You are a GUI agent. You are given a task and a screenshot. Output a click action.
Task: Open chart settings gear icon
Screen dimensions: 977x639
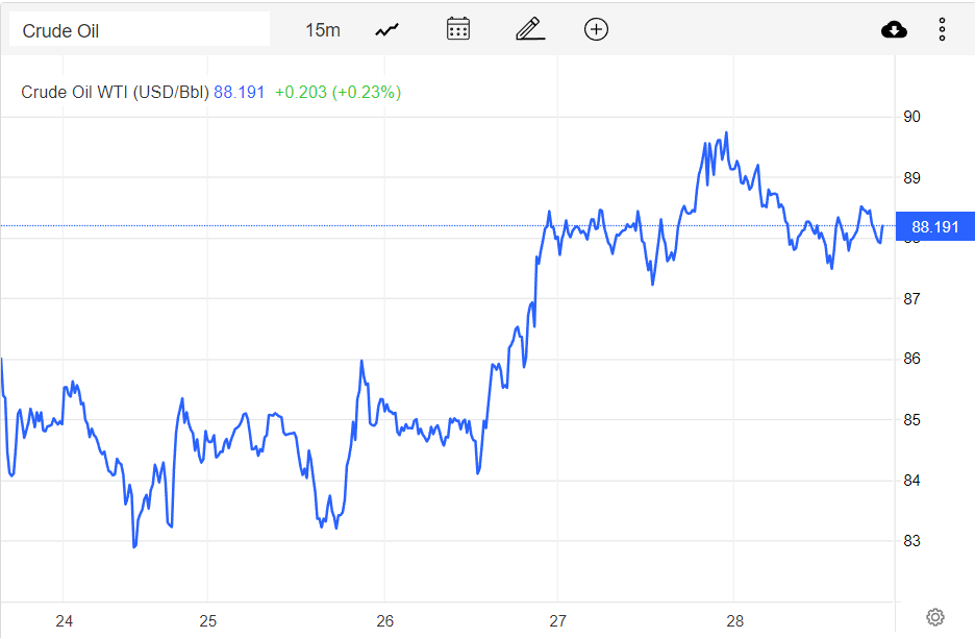coord(935,616)
